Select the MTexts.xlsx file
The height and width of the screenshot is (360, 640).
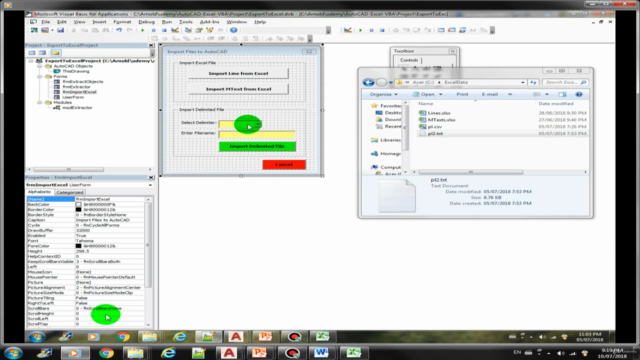pyautogui.click(x=442, y=120)
